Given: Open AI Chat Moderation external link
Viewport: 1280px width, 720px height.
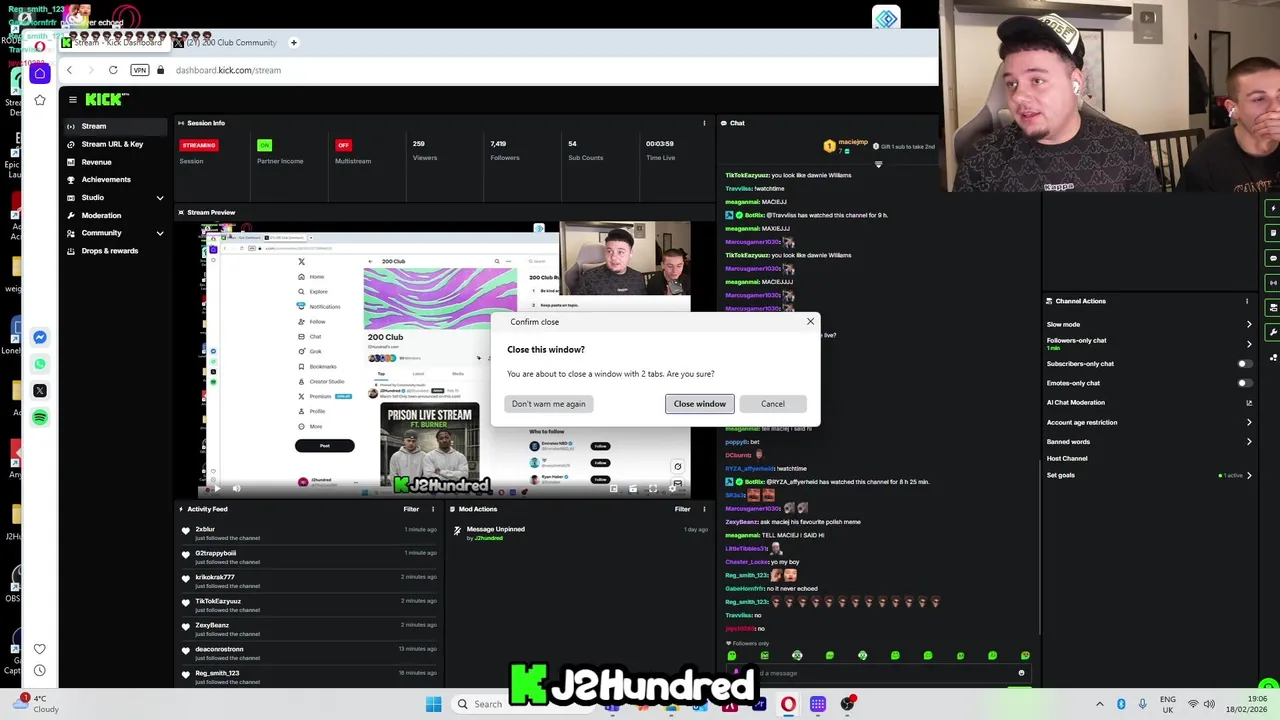Looking at the screenshot, I should point(1249,403).
